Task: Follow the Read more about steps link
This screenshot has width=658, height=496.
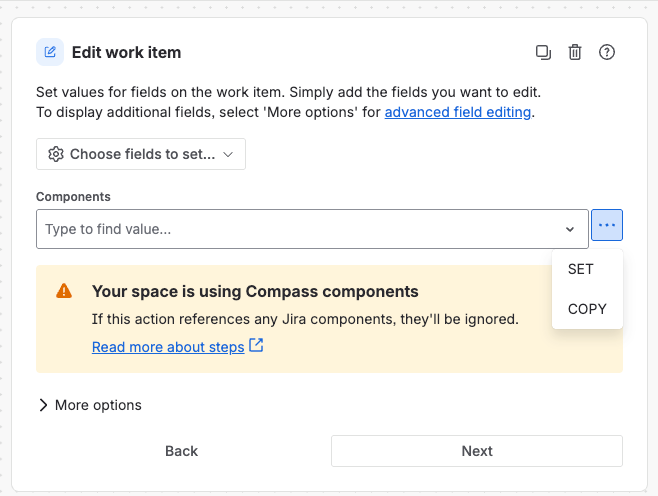Action: 168,347
